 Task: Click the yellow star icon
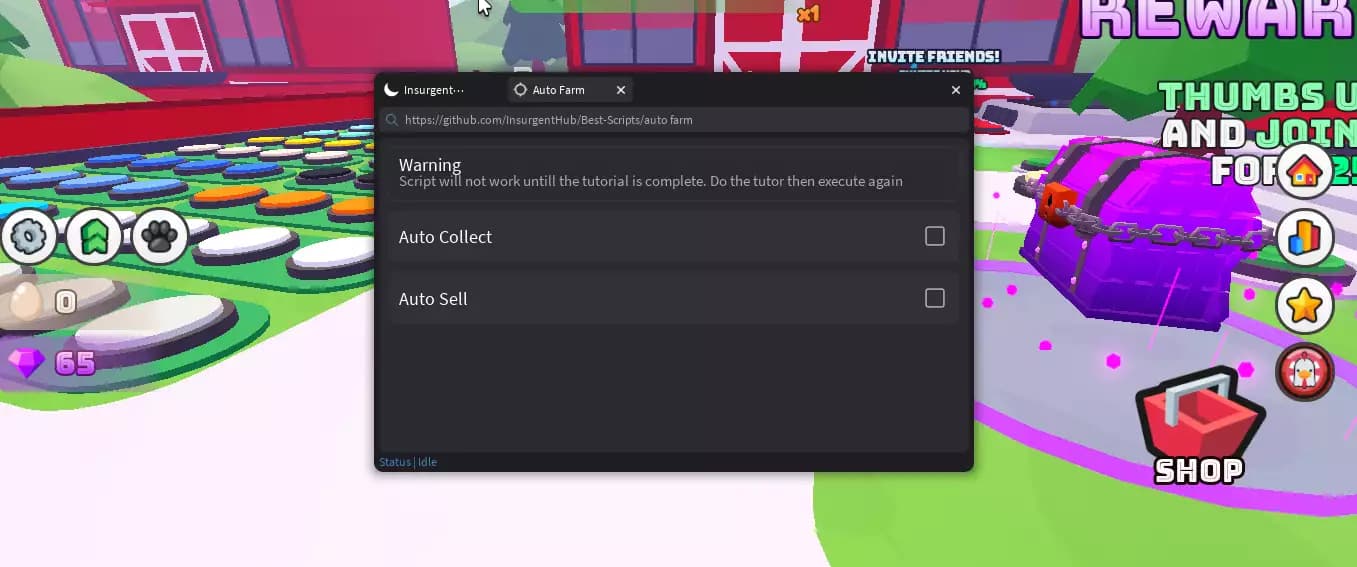click(1305, 306)
